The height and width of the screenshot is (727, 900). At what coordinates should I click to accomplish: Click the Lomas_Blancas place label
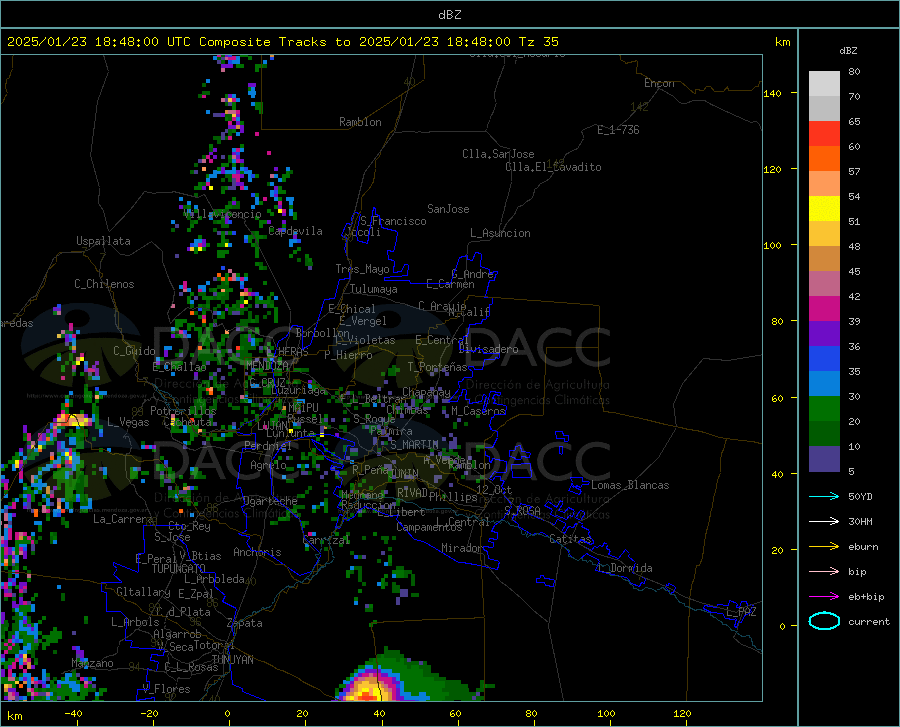tap(630, 485)
